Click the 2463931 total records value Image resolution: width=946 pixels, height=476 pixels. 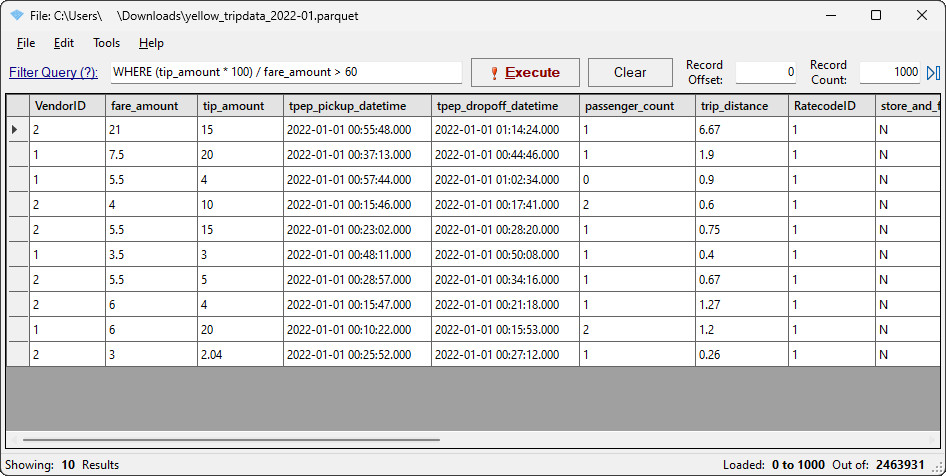[x=900, y=465]
